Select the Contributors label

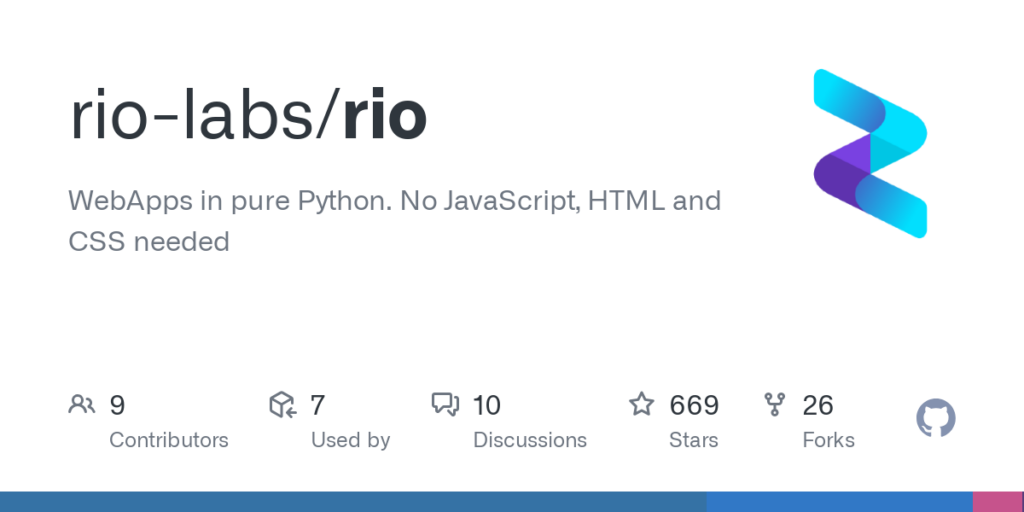pyautogui.click(x=168, y=440)
